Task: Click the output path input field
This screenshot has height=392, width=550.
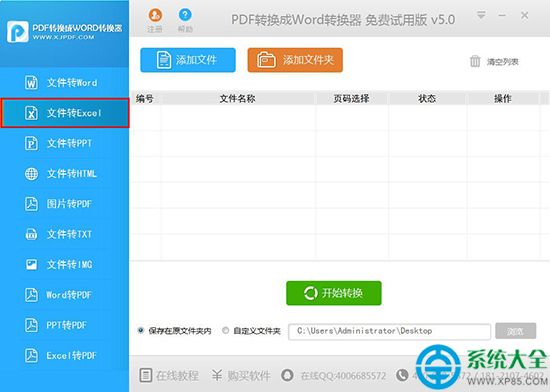Action: [x=389, y=331]
